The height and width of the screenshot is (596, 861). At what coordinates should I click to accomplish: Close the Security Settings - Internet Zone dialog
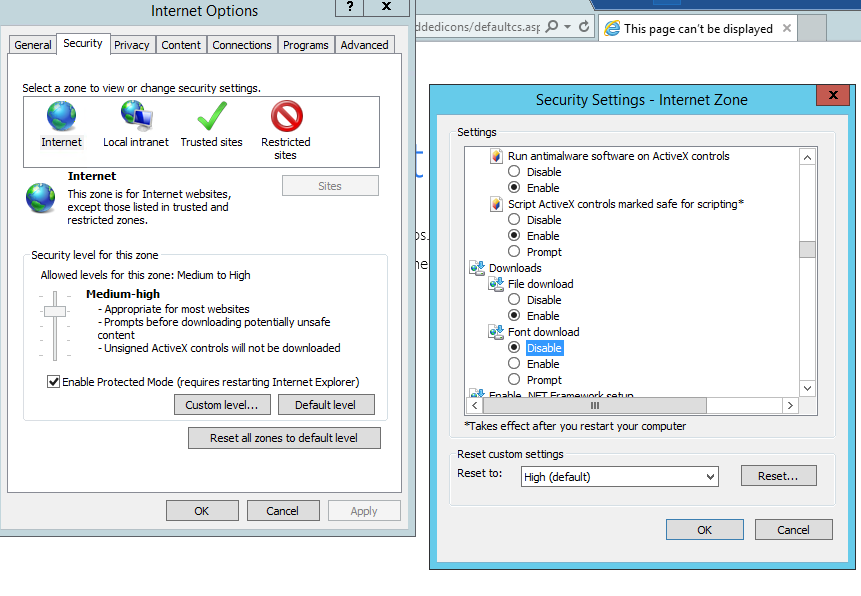pyautogui.click(x=833, y=95)
